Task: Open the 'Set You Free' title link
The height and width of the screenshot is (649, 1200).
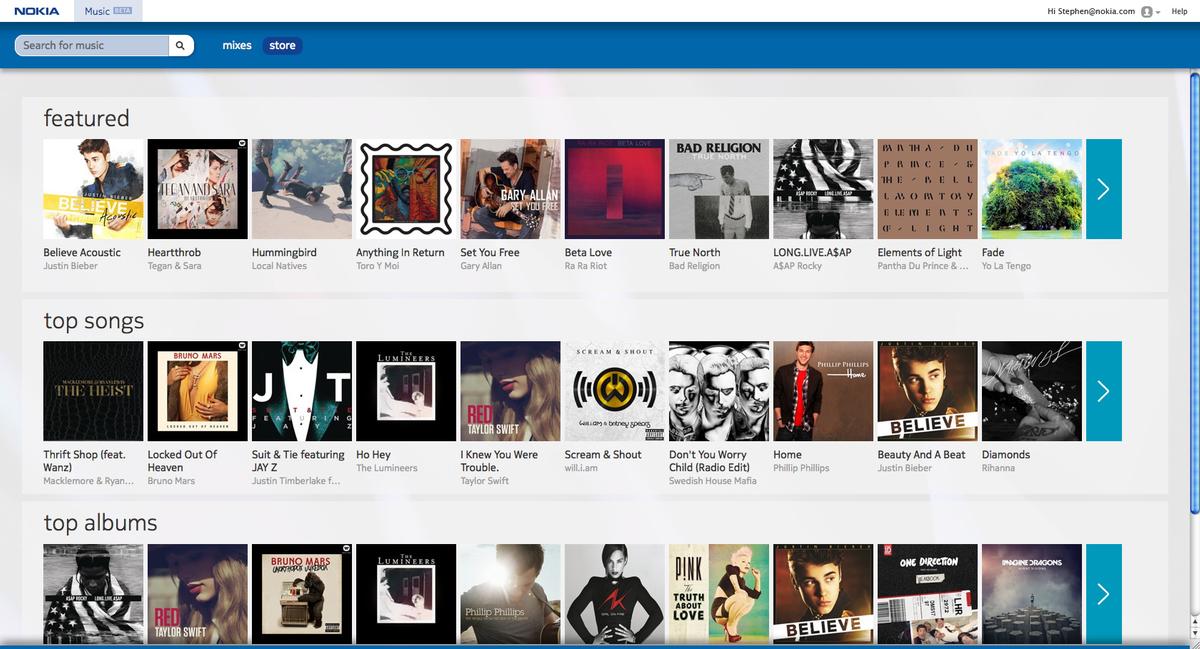Action: coord(490,253)
